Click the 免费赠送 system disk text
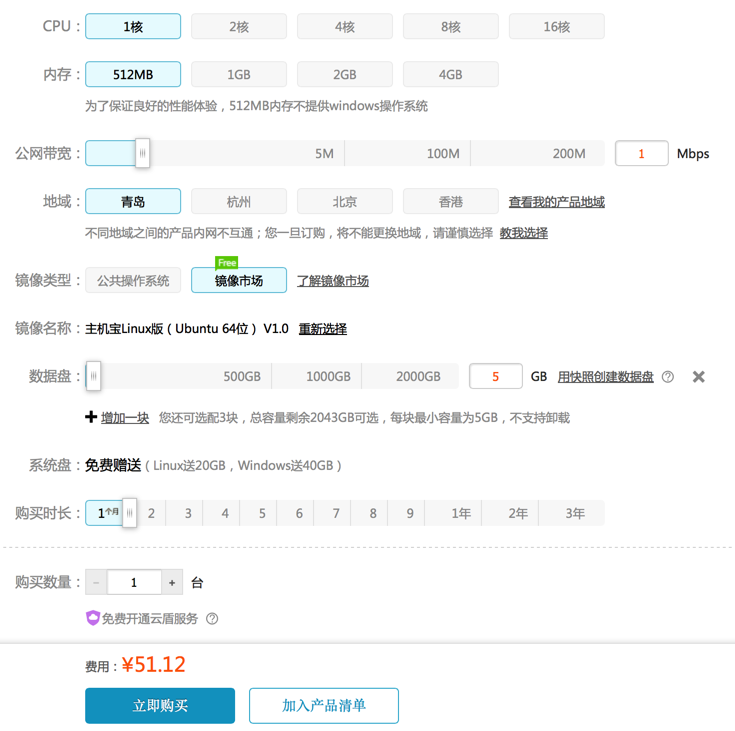Screen dimensions: 735x731 (x=113, y=465)
